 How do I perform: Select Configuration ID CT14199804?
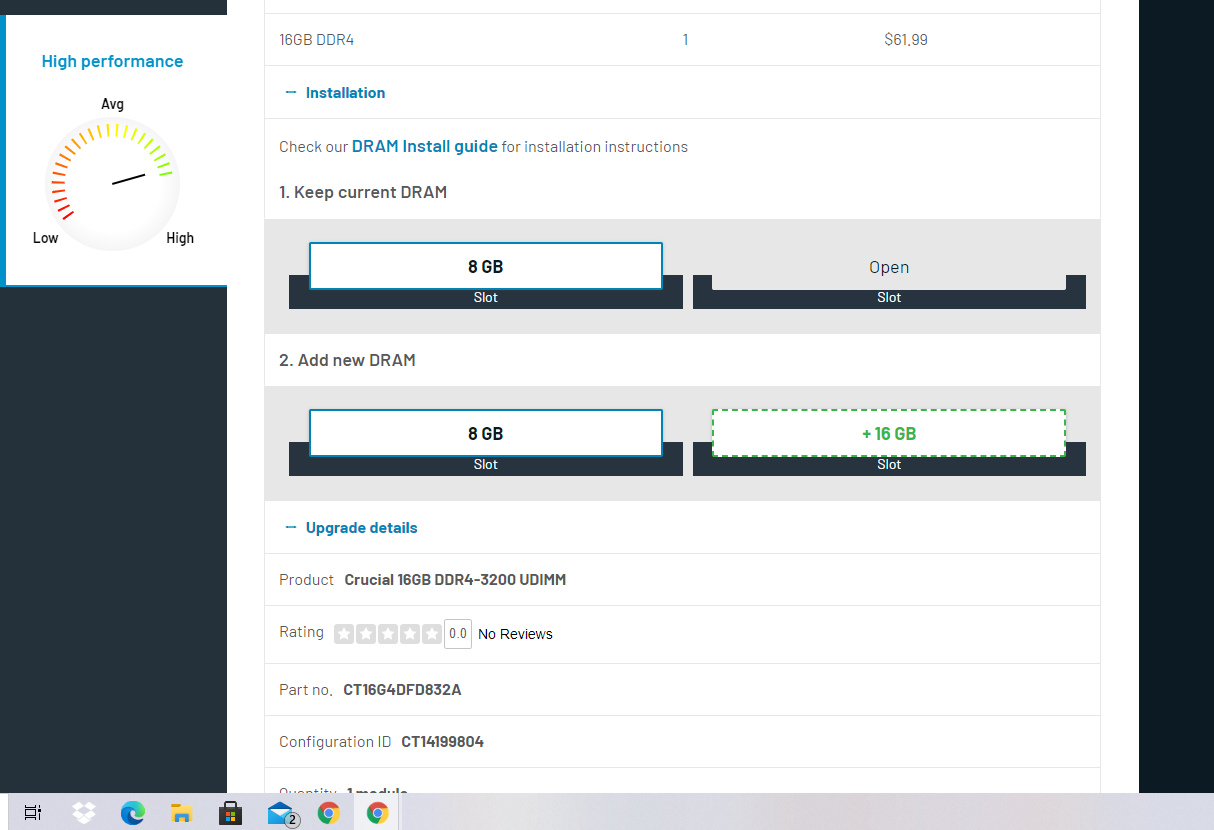(442, 742)
